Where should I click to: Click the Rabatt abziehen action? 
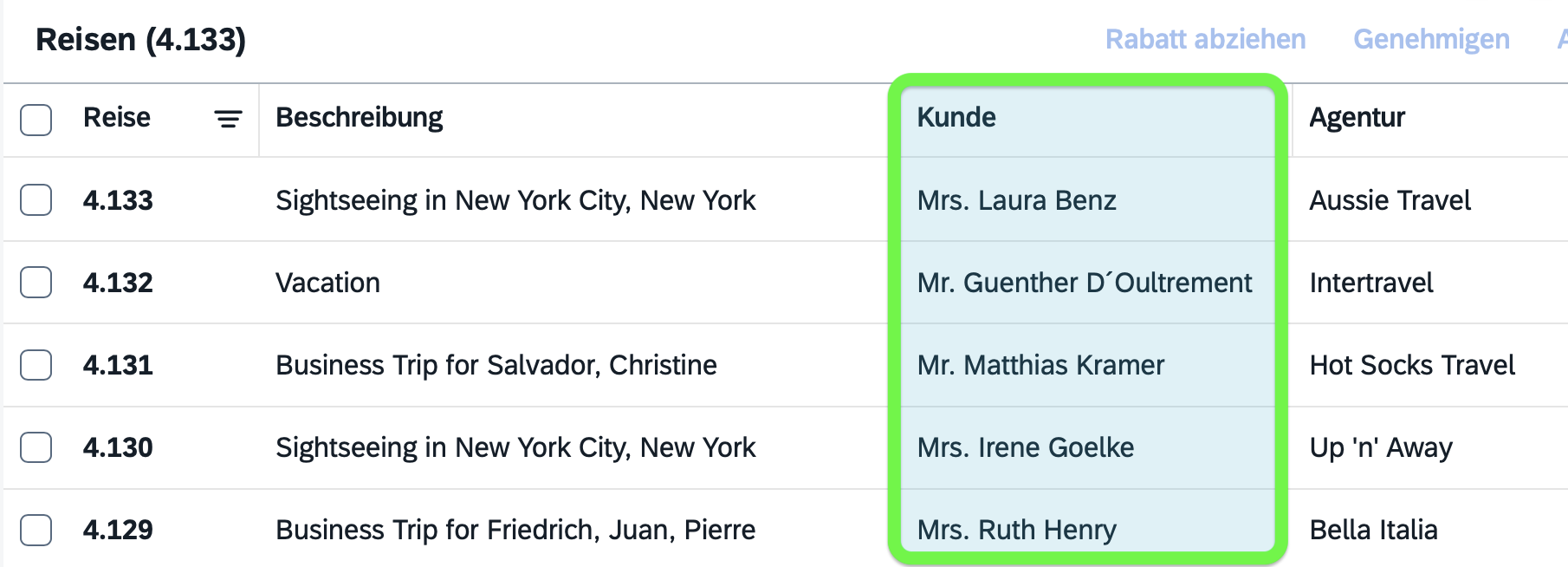tap(1205, 38)
